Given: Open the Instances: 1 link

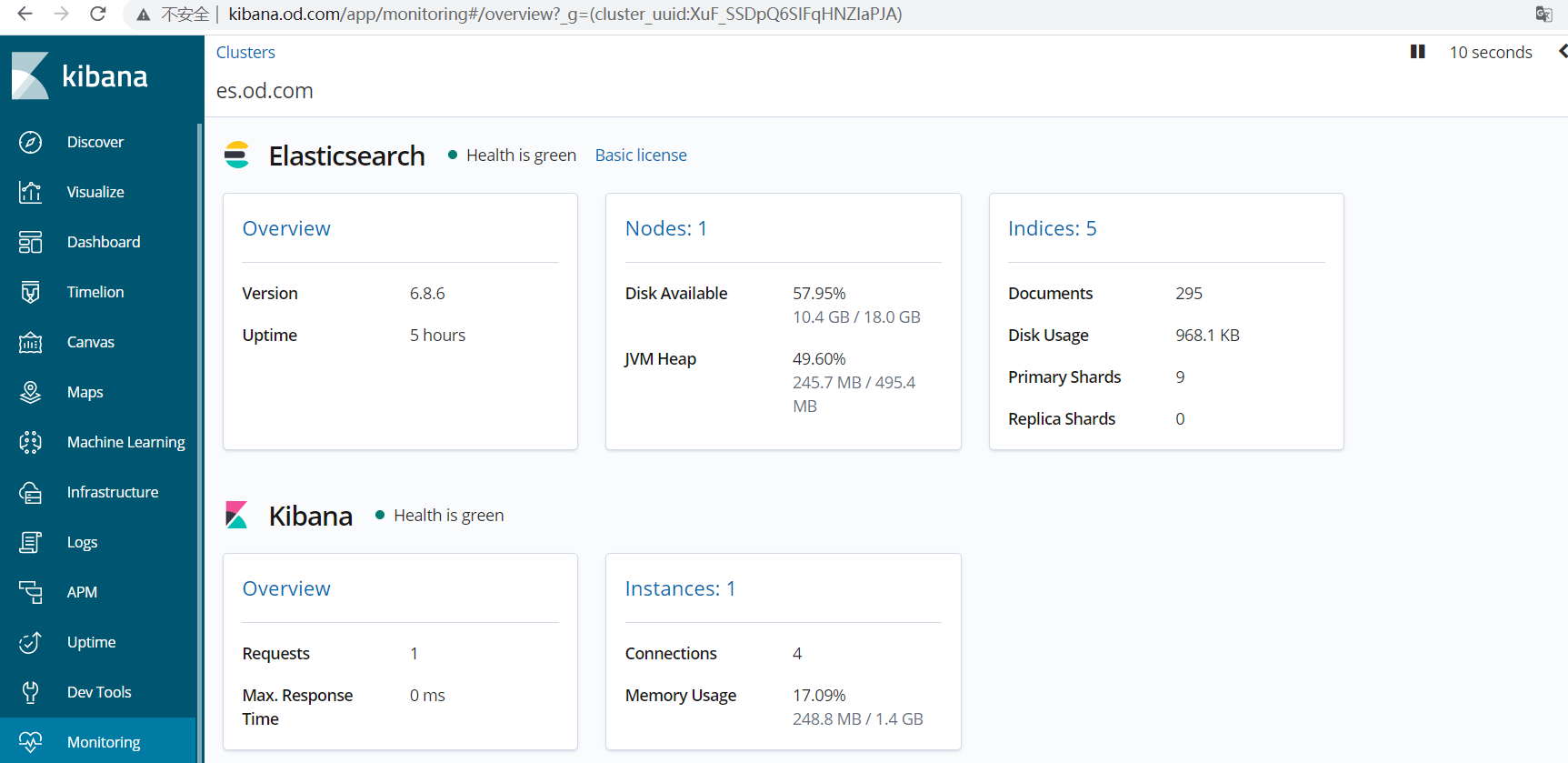Looking at the screenshot, I should 680,588.
